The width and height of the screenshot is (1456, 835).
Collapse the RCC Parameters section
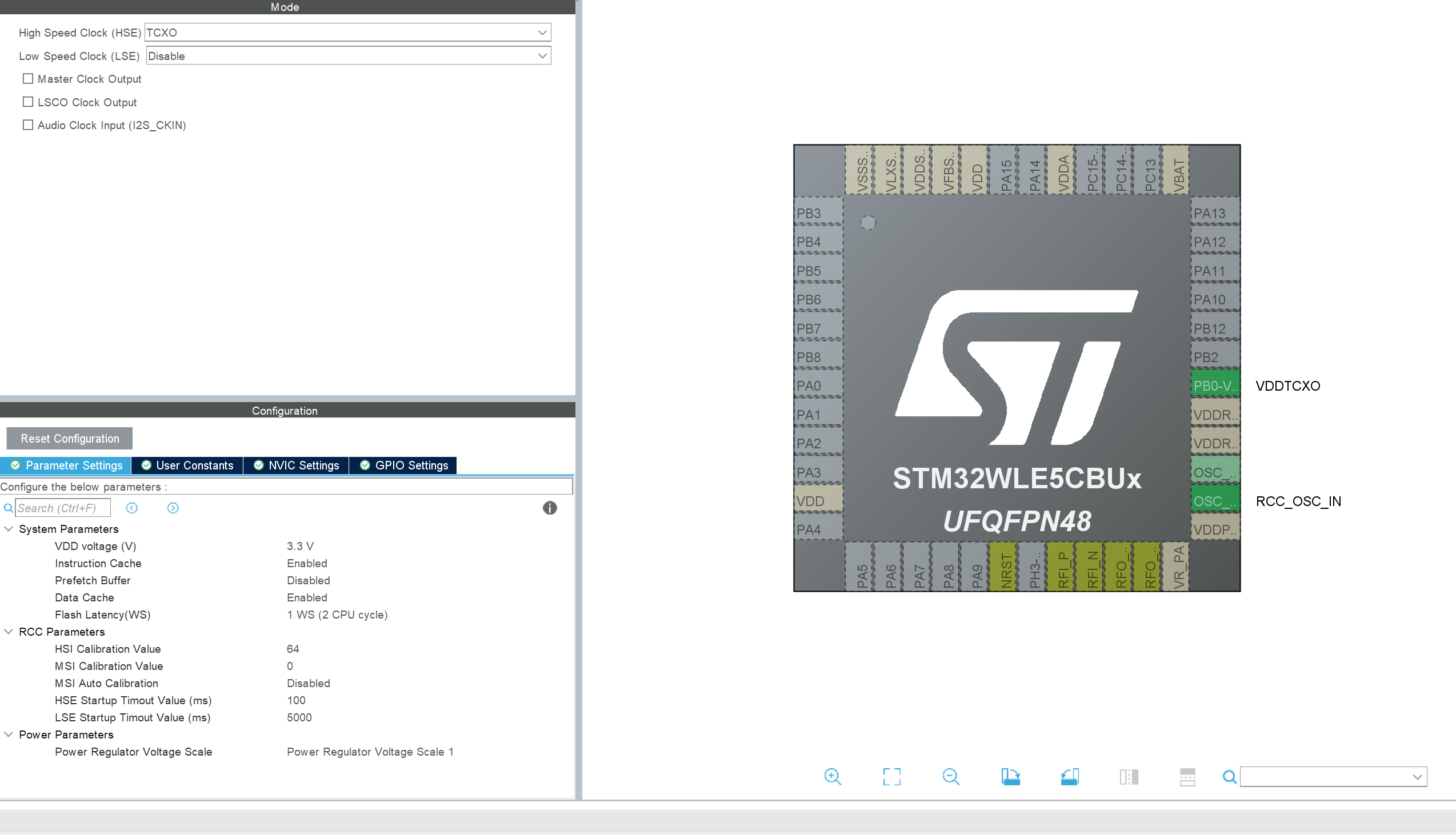[8, 632]
